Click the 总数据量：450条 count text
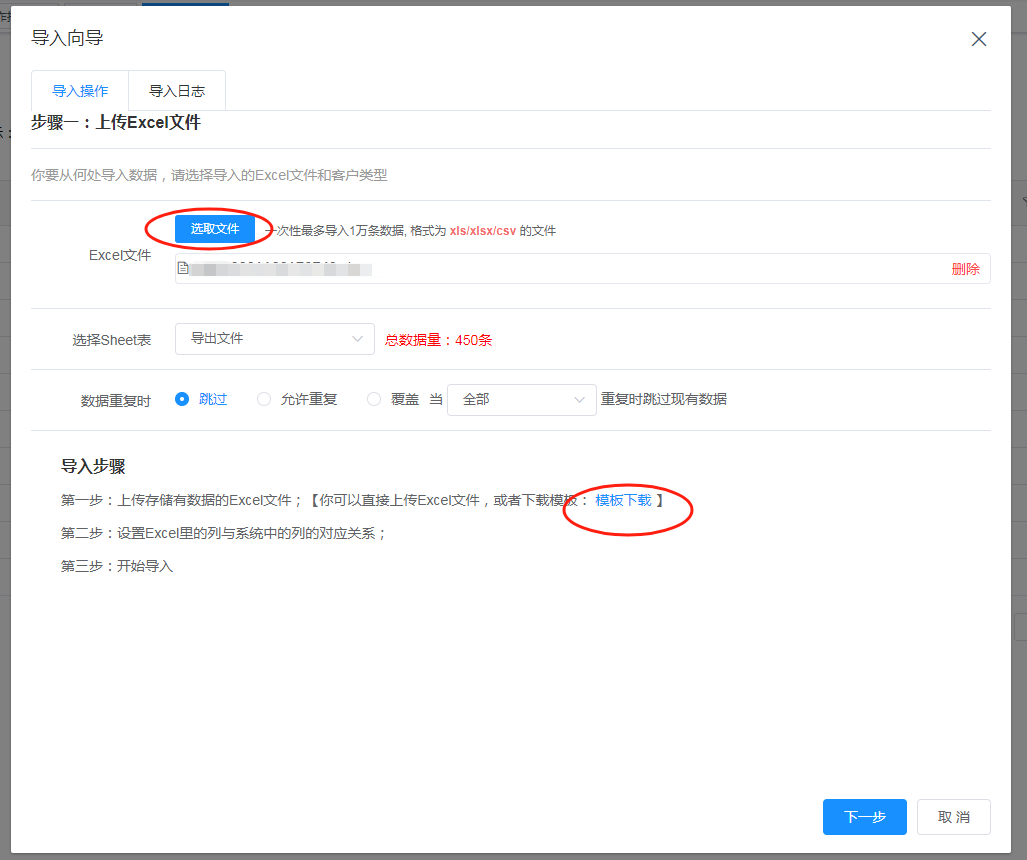The height and width of the screenshot is (860, 1027). click(x=438, y=340)
